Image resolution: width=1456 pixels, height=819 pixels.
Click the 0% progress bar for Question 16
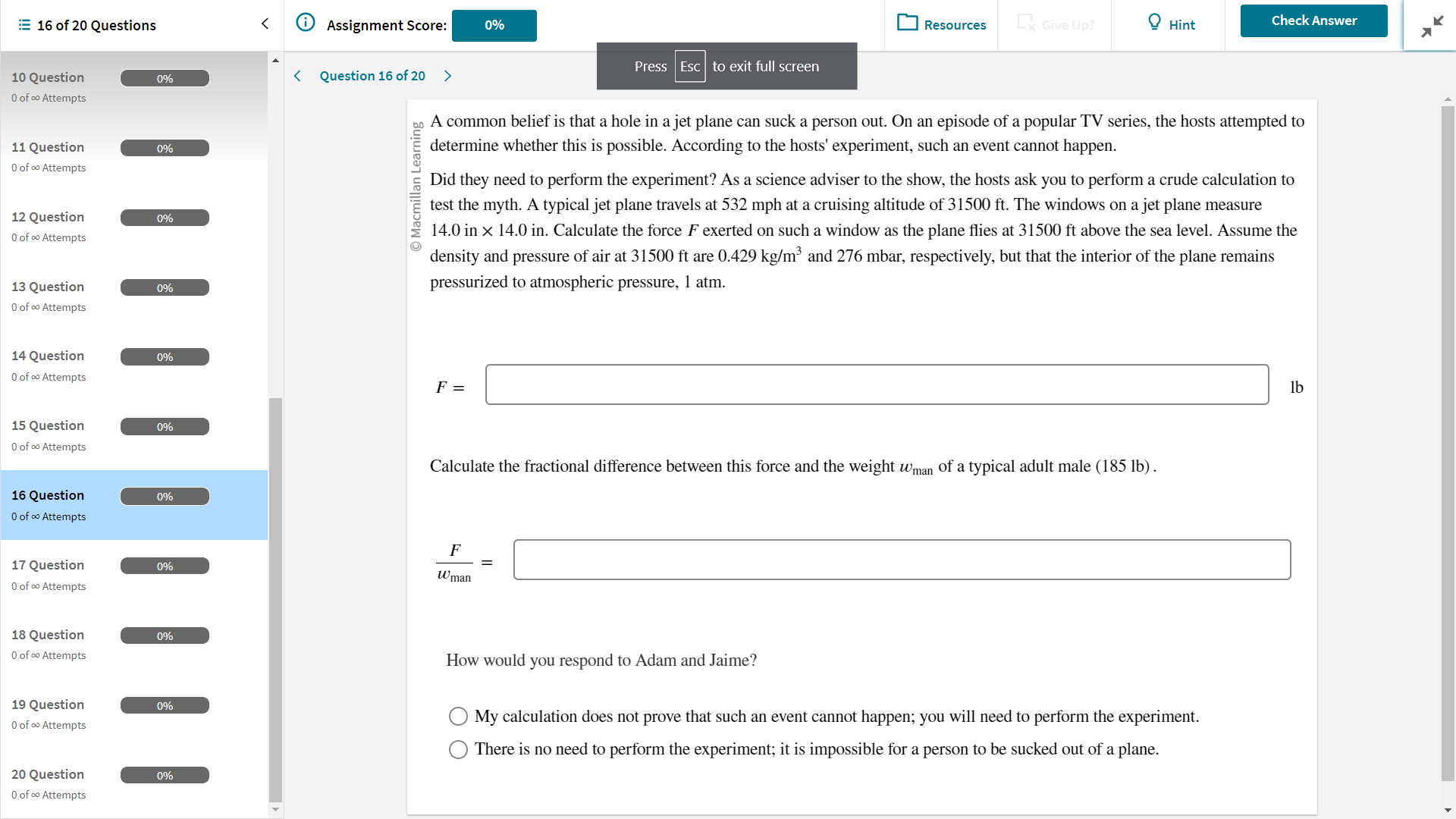165,496
